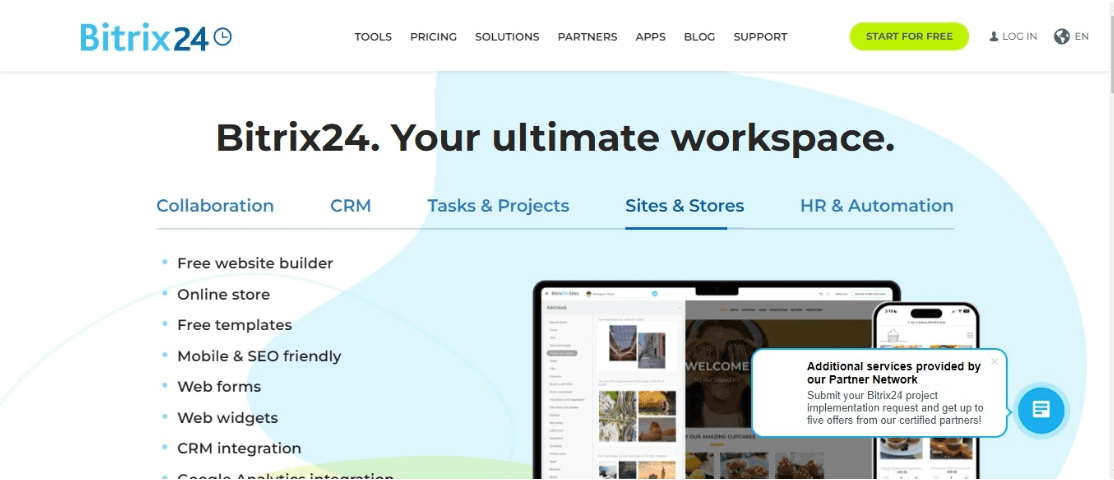Image resolution: width=1114 pixels, height=480 pixels.
Task: Change language via EN selector
Action: [x=1081, y=36]
